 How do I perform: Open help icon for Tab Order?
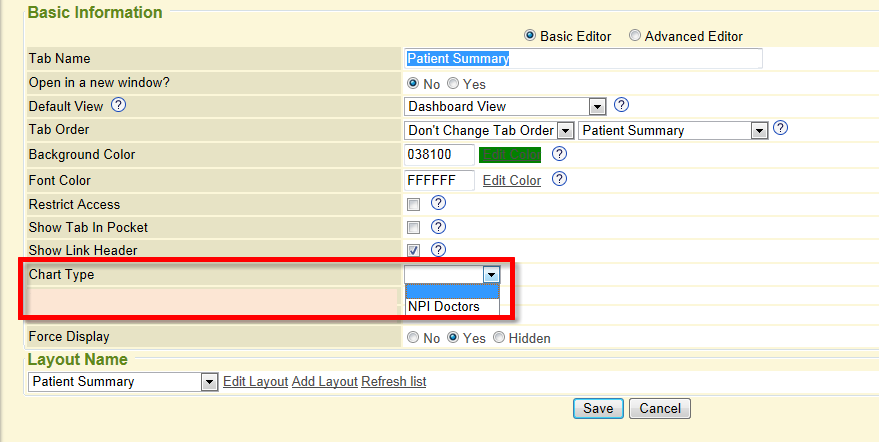pos(781,129)
